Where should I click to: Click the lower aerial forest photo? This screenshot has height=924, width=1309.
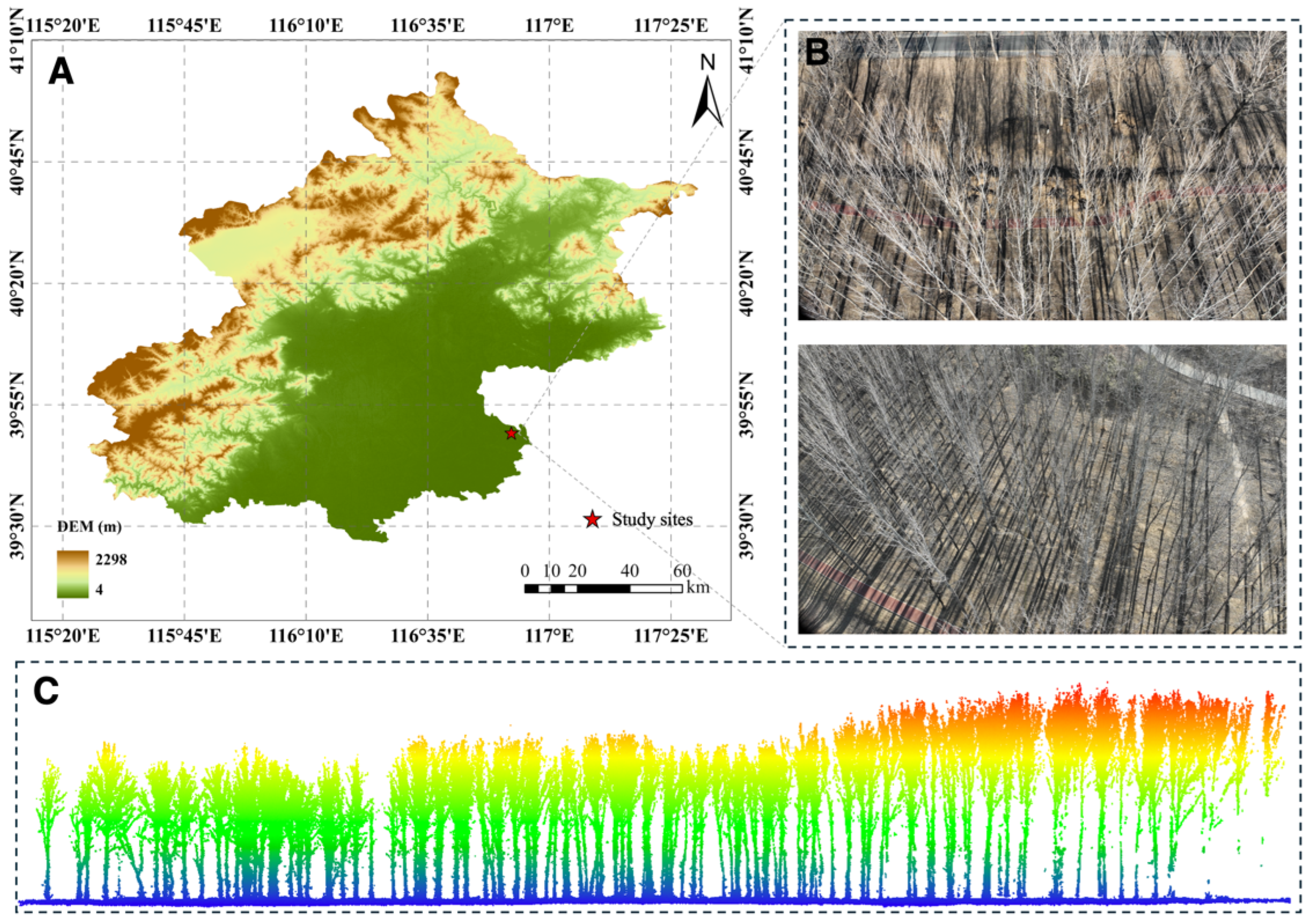pyautogui.click(x=1042, y=489)
